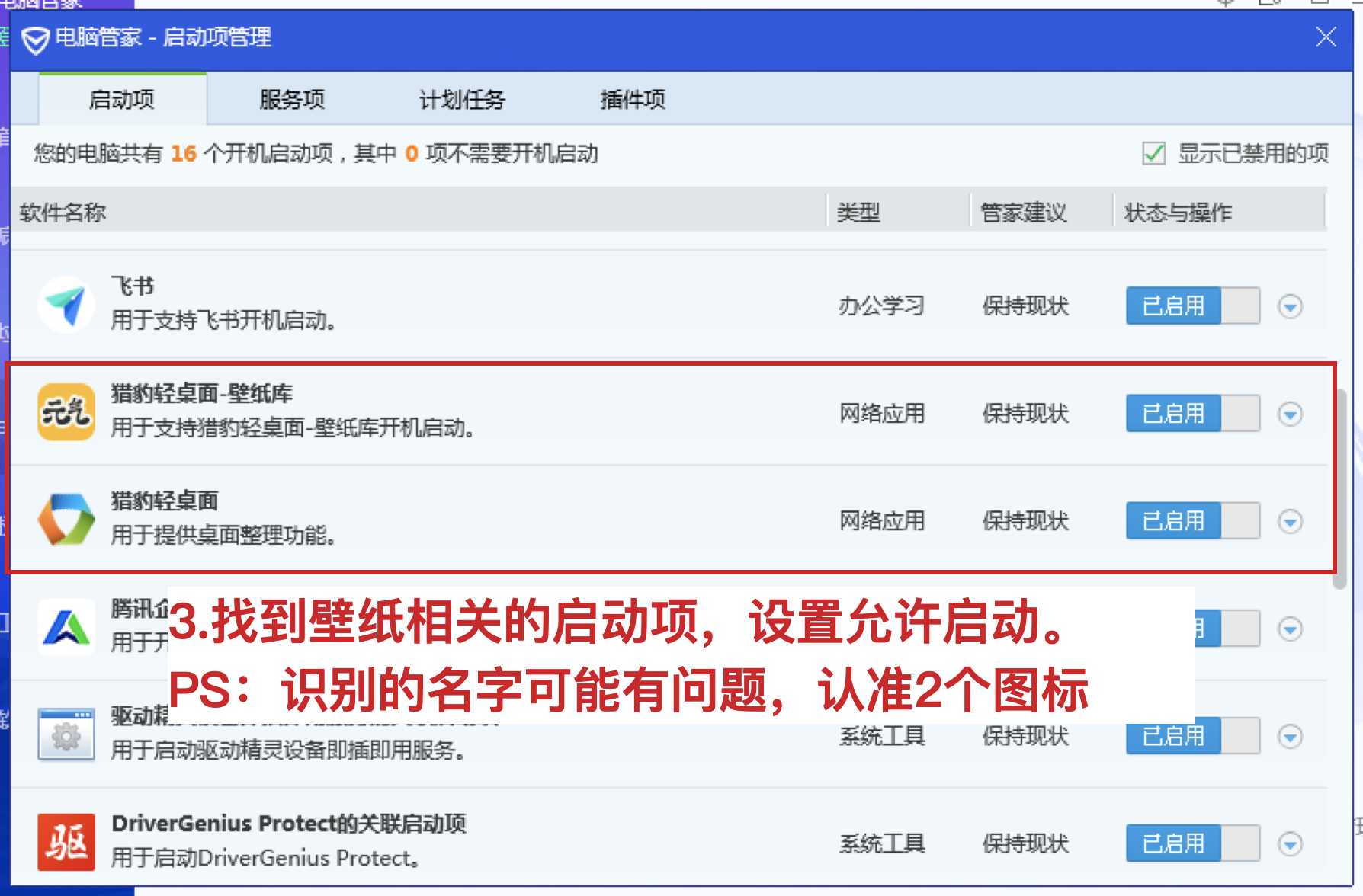Open the 计划任务 tab
Viewport: 1363px width, 896px height.
(x=463, y=99)
